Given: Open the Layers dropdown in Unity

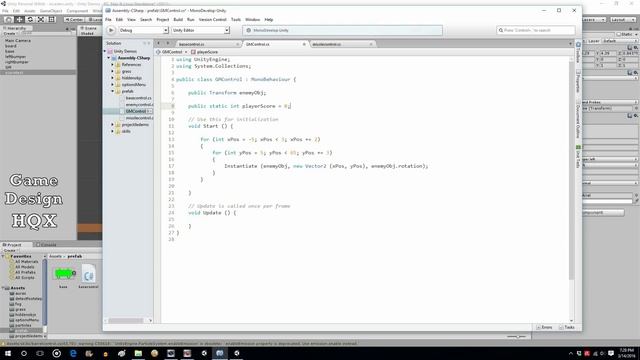Looking at the screenshot, I should [594, 19].
